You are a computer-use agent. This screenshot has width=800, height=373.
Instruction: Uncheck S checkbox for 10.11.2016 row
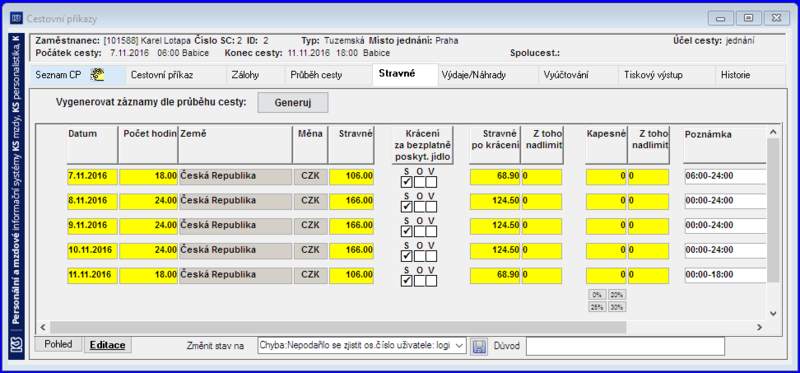(x=407, y=256)
